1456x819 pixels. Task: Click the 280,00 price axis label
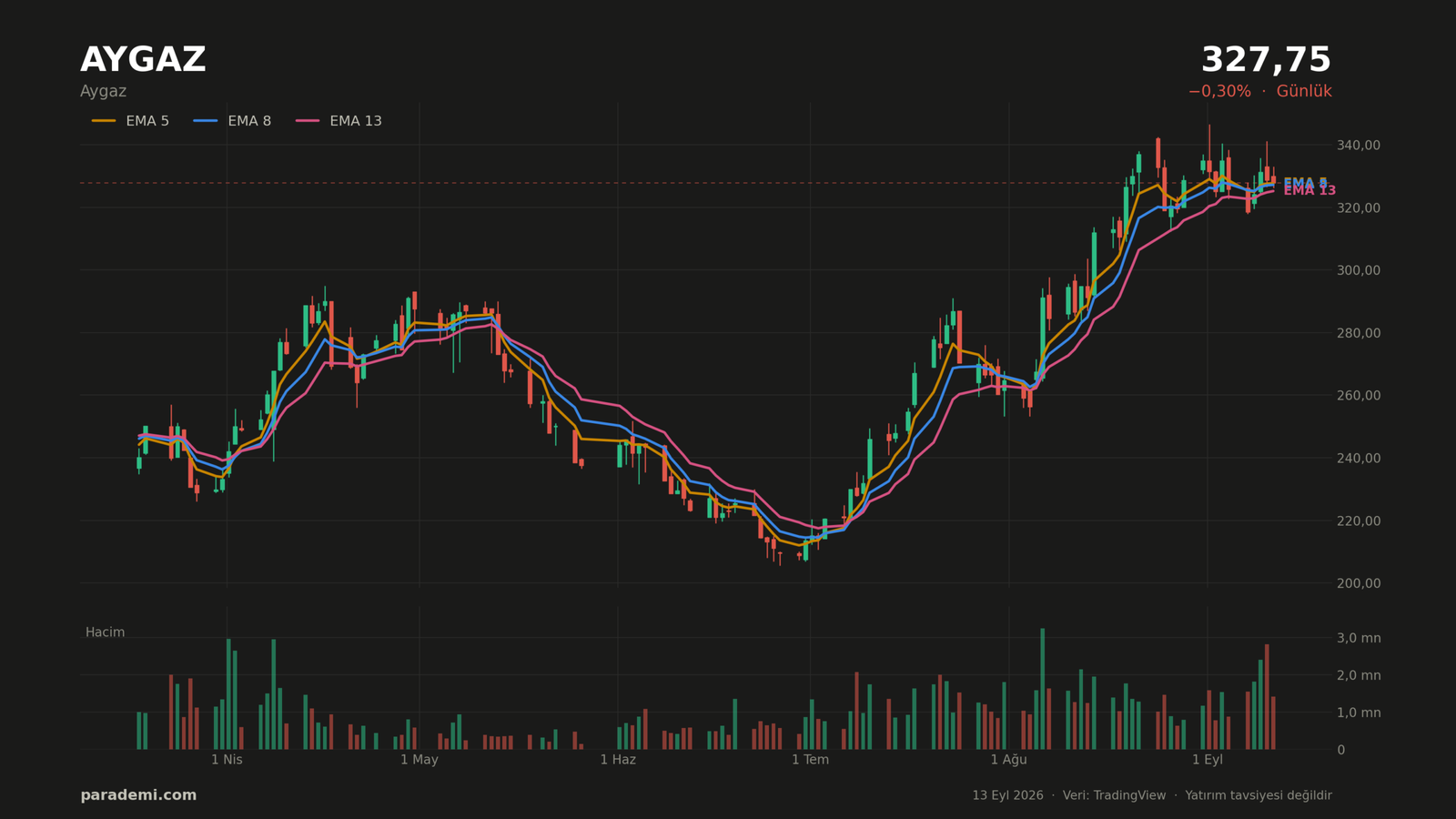(x=1358, y=333)
